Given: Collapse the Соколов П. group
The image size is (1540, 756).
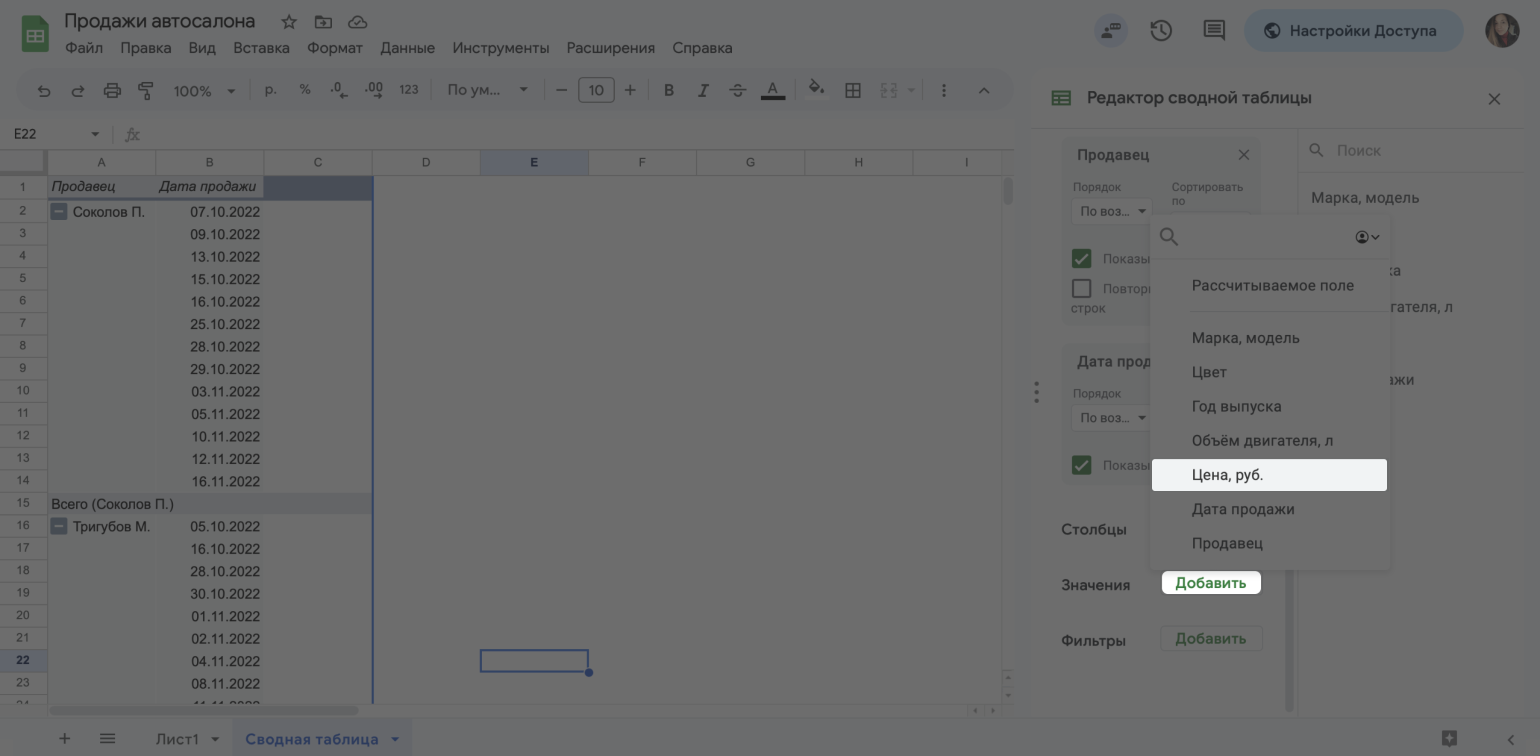Looking at the screenshot, I should 59,212.
